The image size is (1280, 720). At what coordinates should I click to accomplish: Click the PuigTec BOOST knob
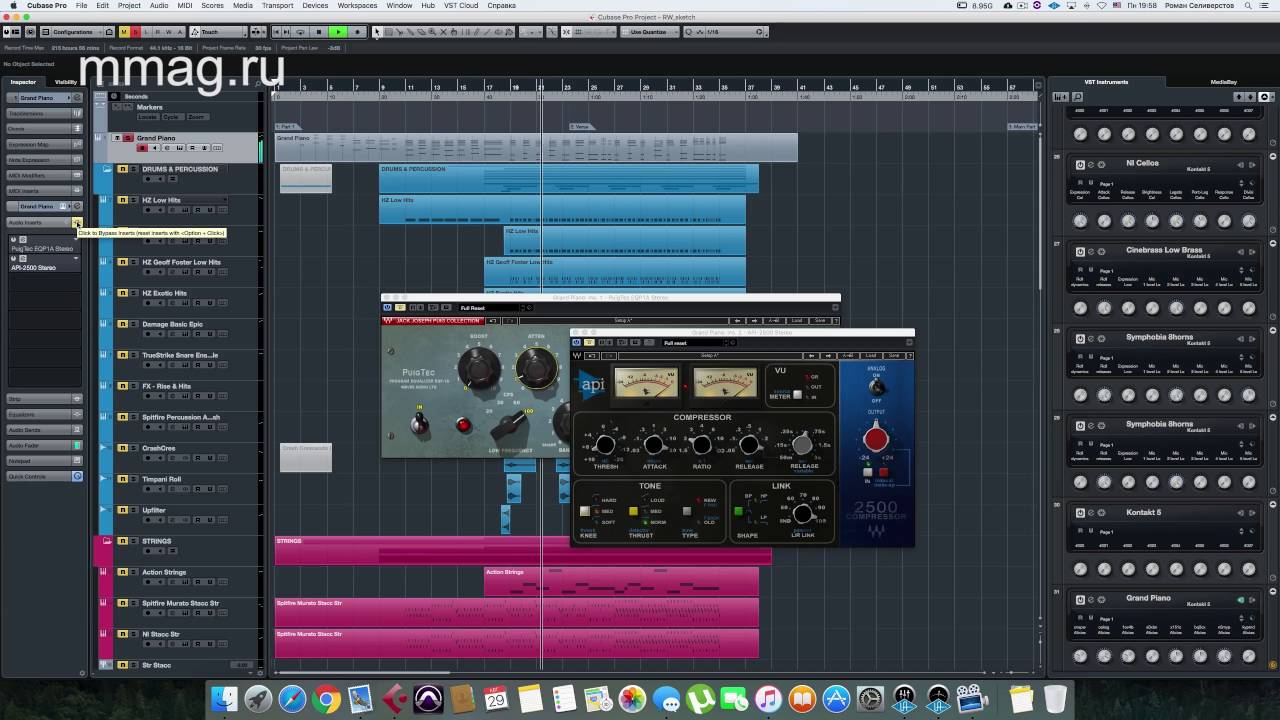pyautogui.click(x=479, y=368)
